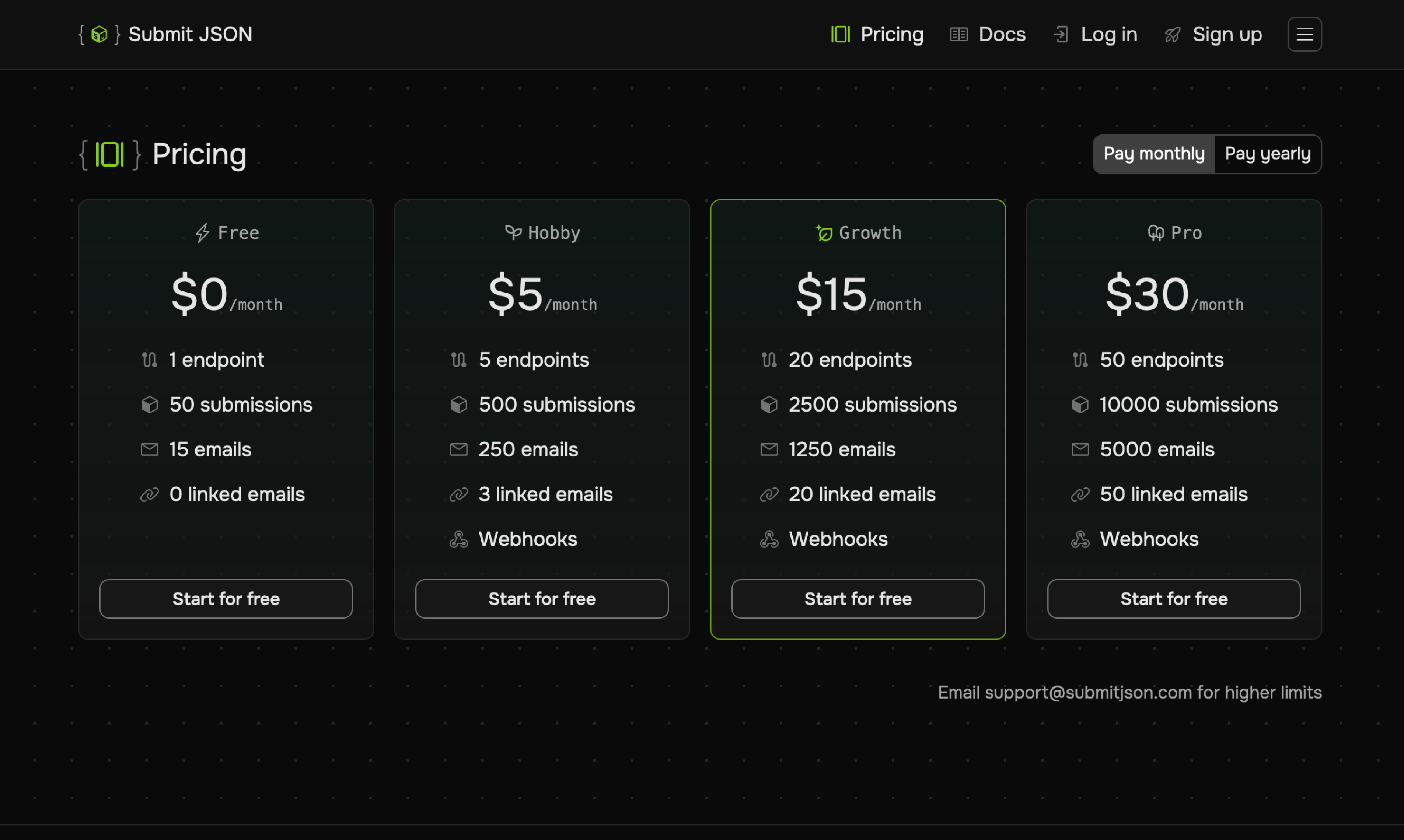1404x840 pixels.
Task: Start for free on the Growth plan
Action: click(x=858, y=599)
